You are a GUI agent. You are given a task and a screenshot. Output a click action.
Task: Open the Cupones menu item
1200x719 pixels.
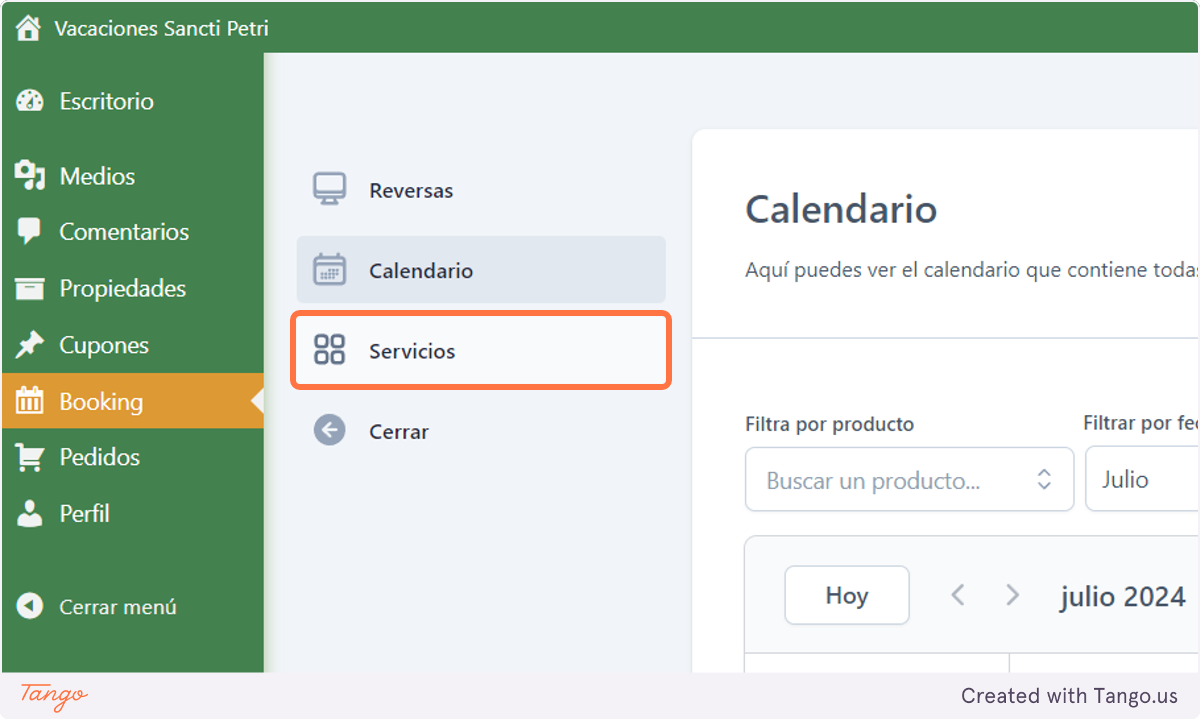[x=104, y=345]
